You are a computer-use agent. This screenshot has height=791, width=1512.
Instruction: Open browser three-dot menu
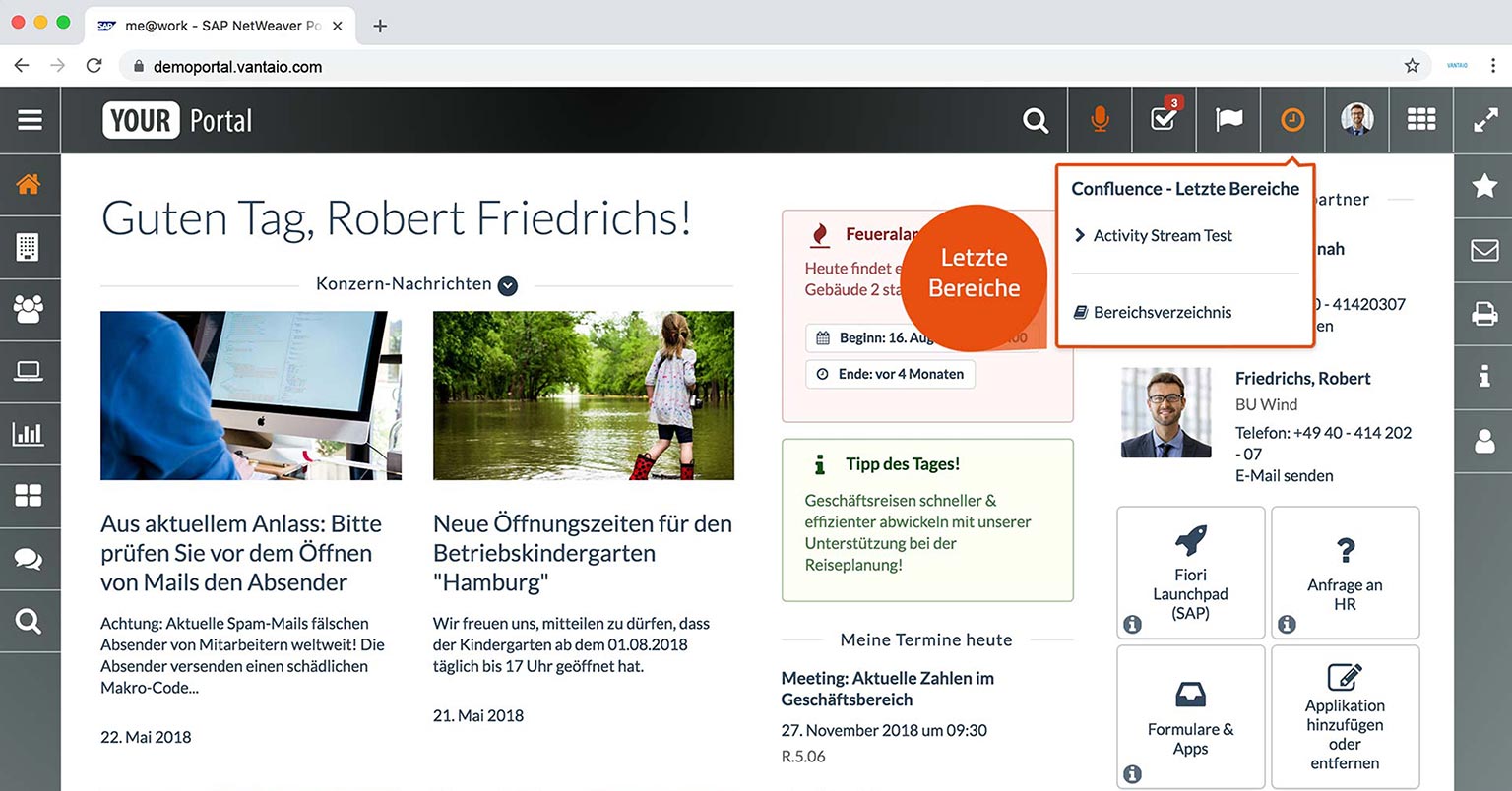(x=1493, y=66)
